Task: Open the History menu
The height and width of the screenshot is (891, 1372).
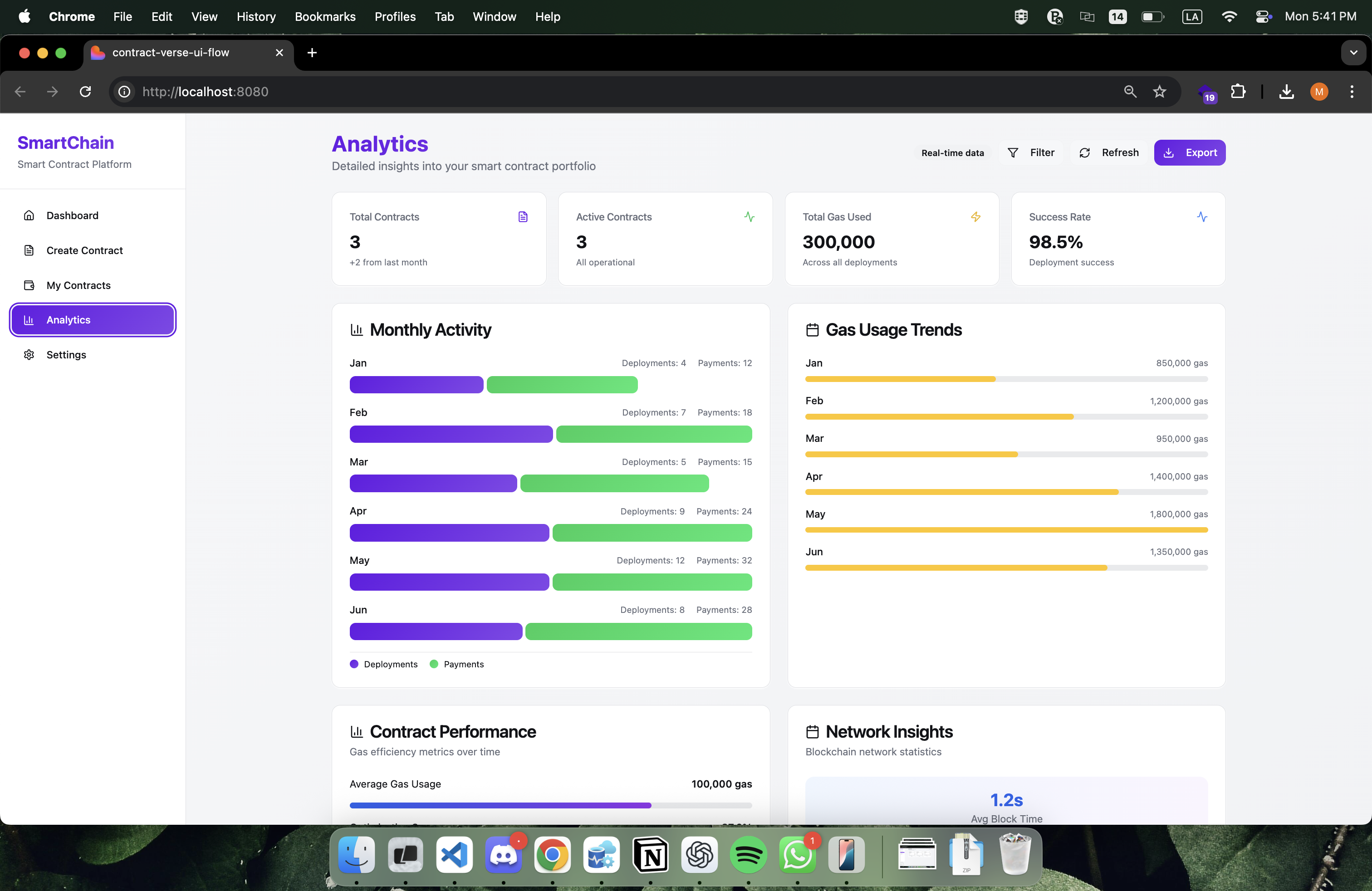Action: click(x=256, y=17)
